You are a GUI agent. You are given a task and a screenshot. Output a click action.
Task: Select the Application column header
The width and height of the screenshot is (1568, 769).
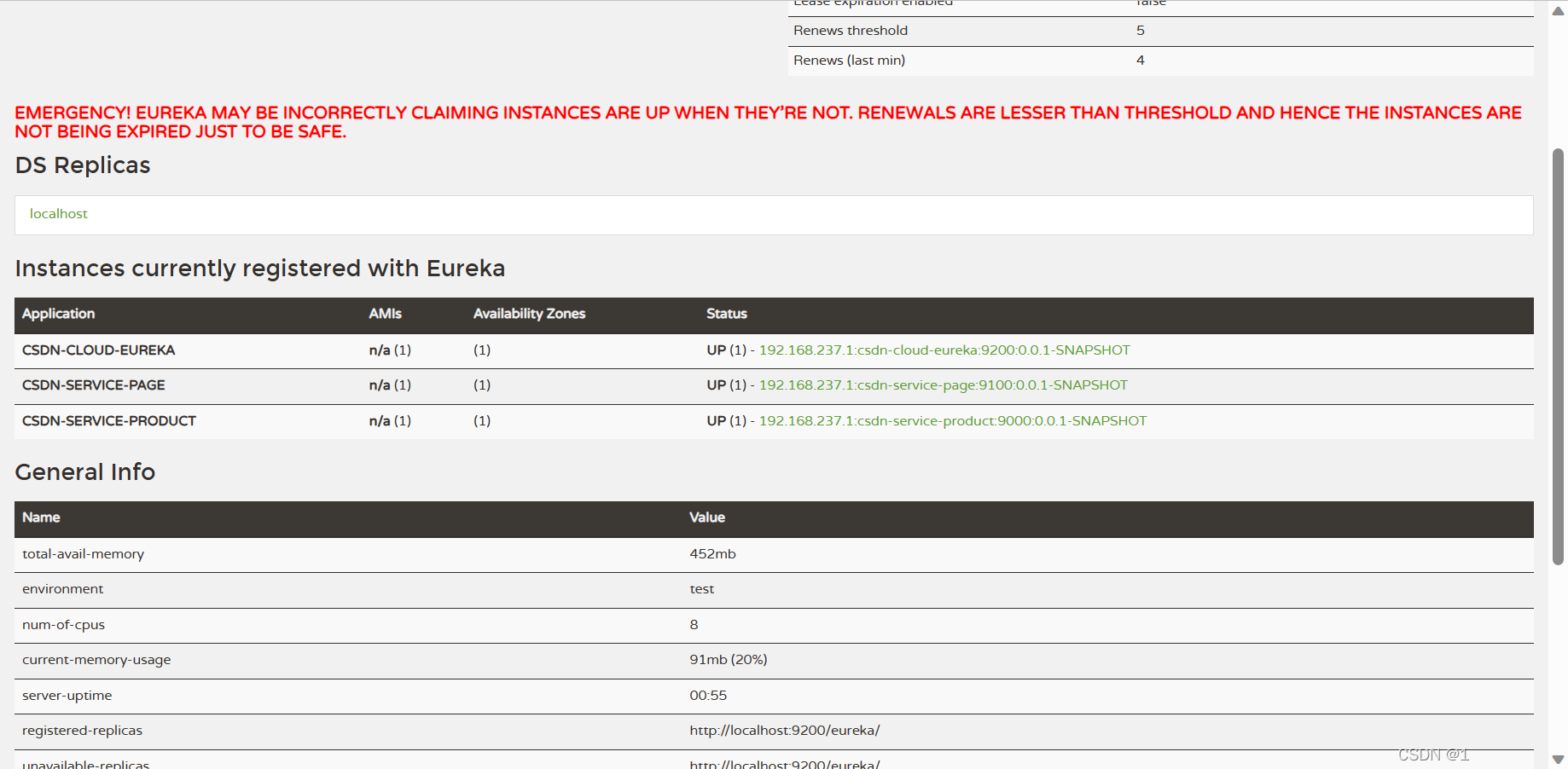click(57, 314)
